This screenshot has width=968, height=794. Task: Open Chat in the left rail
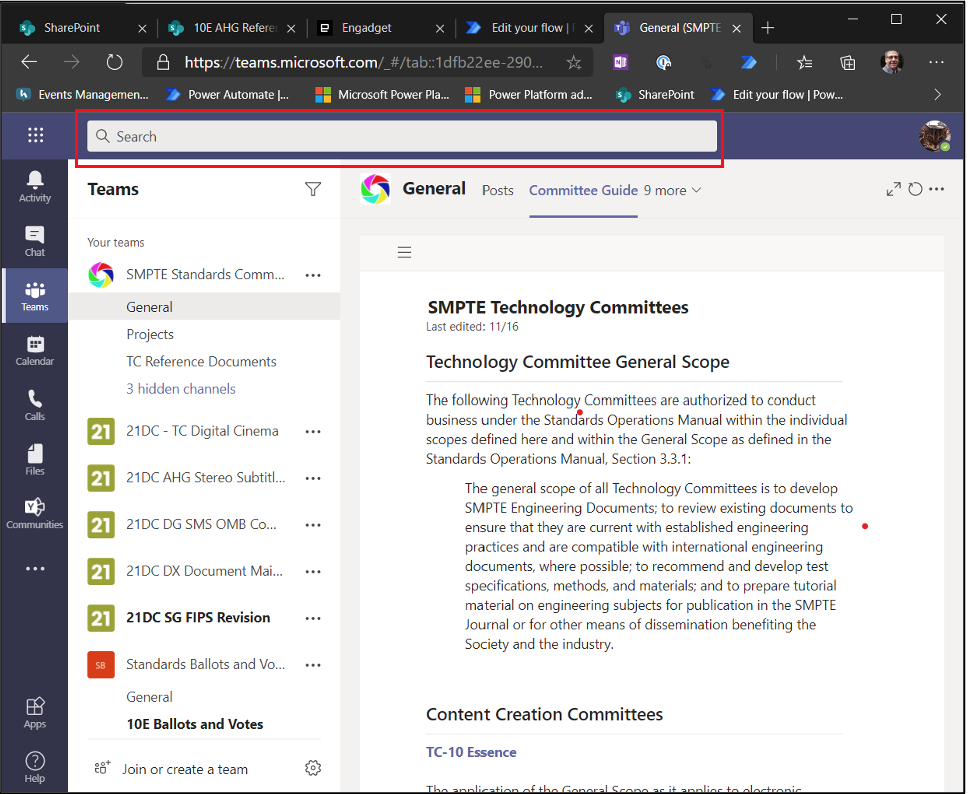point(35,241)
